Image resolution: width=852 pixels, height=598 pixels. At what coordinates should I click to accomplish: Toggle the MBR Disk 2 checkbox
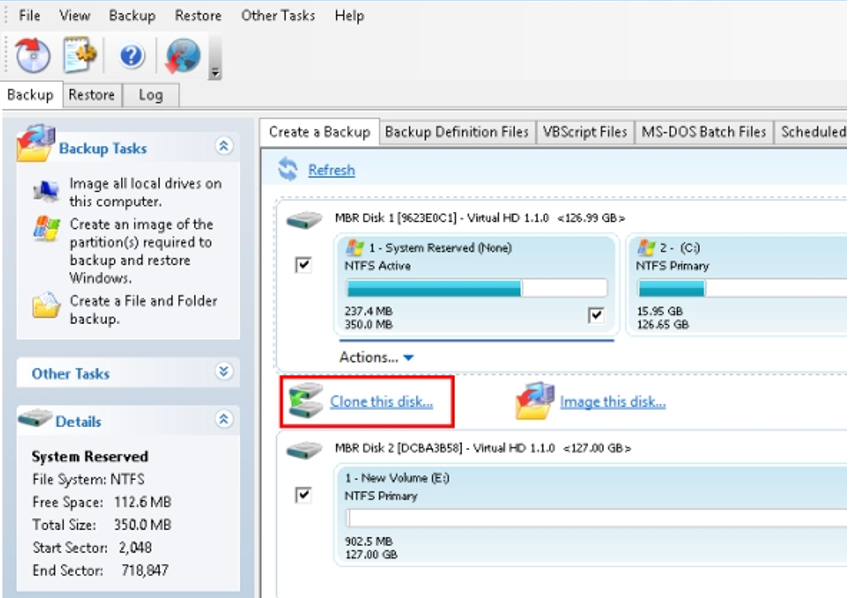[x=303, y=495]
